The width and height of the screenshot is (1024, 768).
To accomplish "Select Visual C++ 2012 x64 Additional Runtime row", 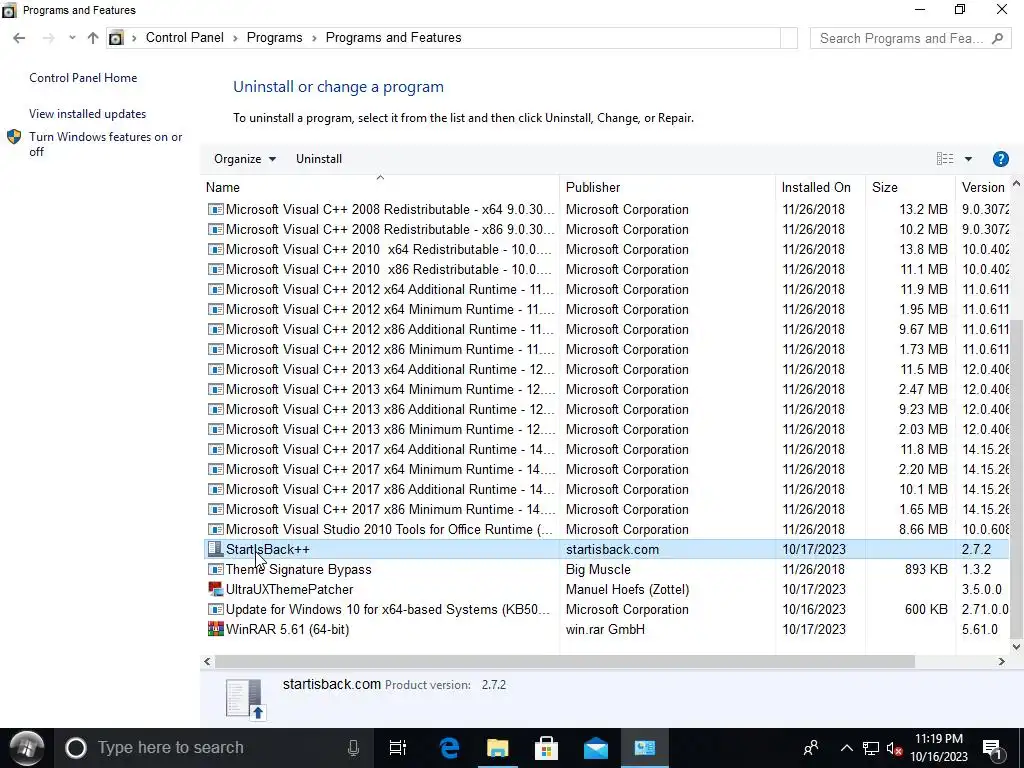I will pos(607,289).
